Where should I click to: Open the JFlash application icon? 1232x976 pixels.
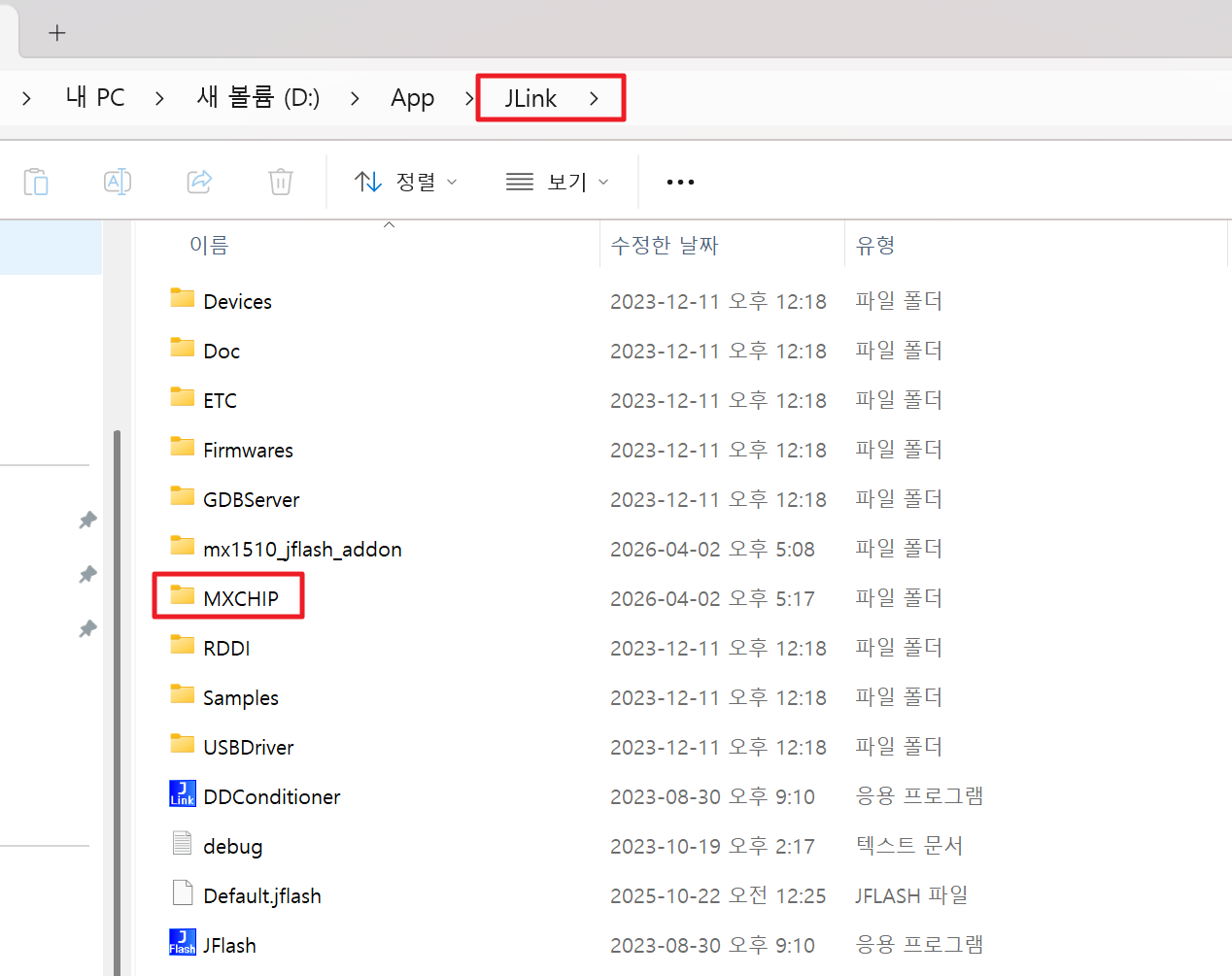pos(183,943)
